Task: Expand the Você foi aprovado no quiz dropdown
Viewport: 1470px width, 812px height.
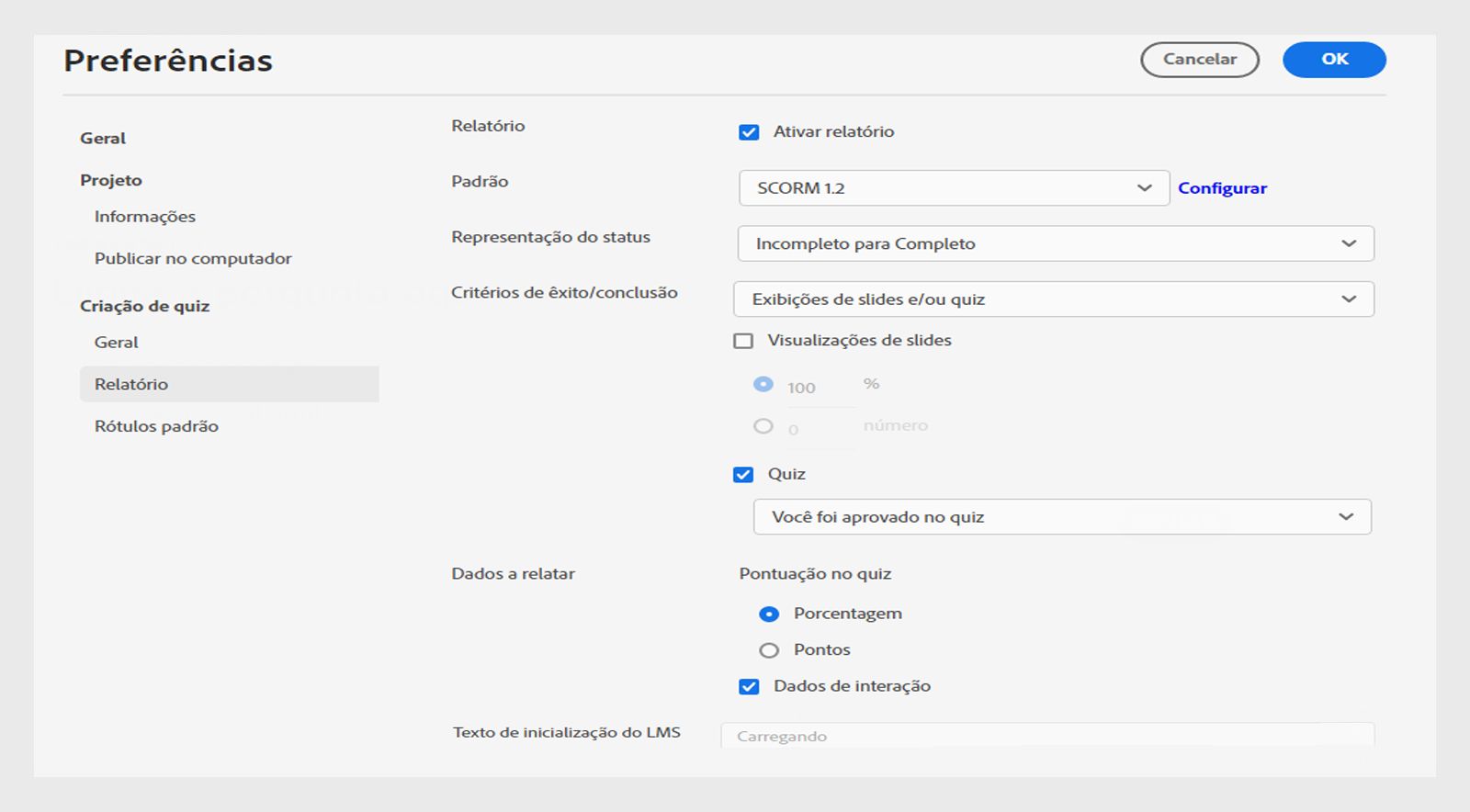Action: tap(1061, 517)
